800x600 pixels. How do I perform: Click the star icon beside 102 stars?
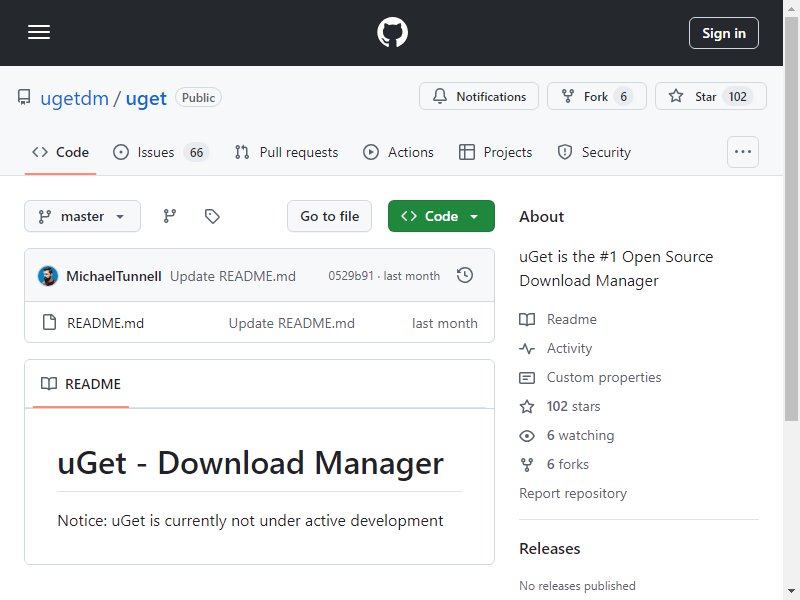(527, 407)
